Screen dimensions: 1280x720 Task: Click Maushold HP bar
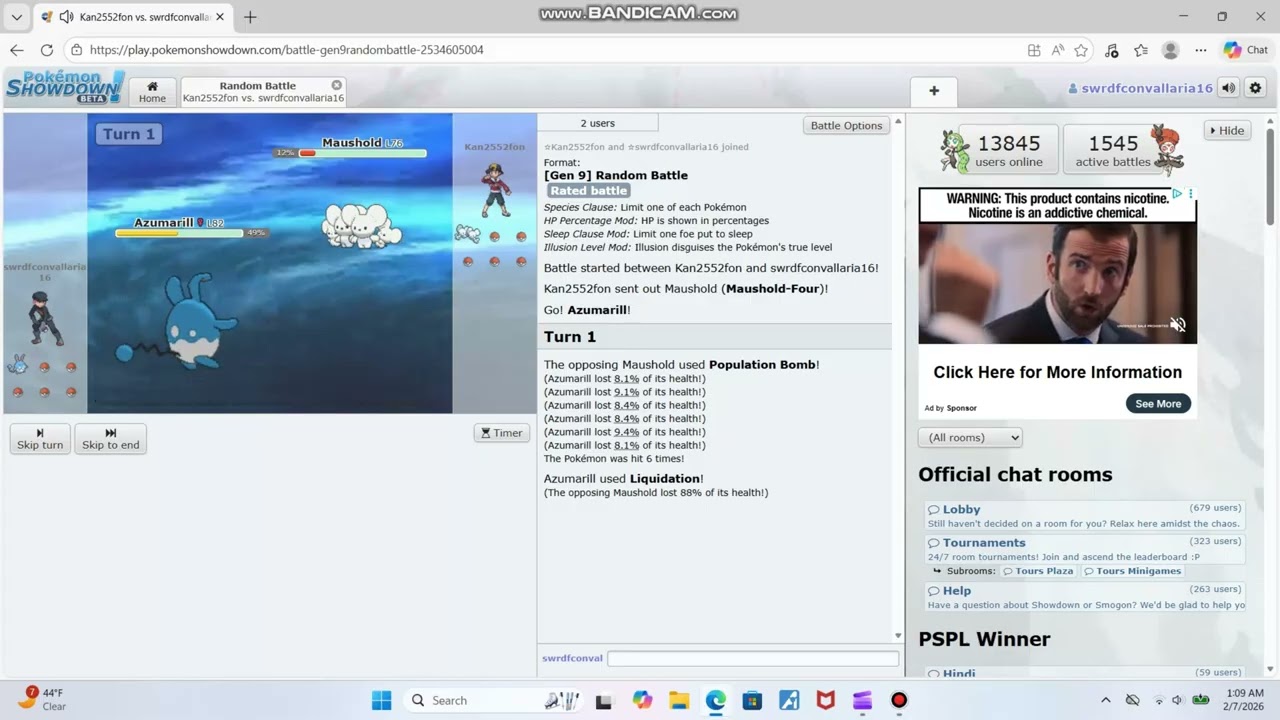(362, 153)
